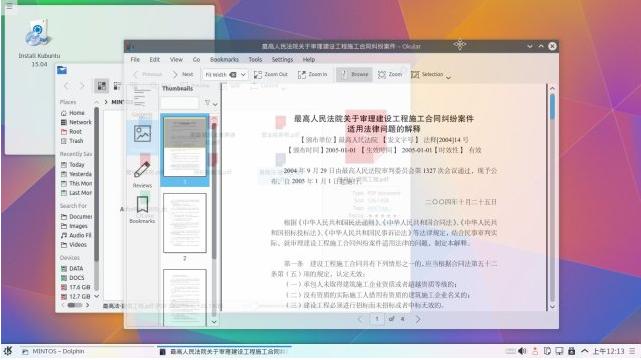This screenshot has height=360, width=641.
Task: Switch Dolphin to icons view mode
Action: pos(101,86)
